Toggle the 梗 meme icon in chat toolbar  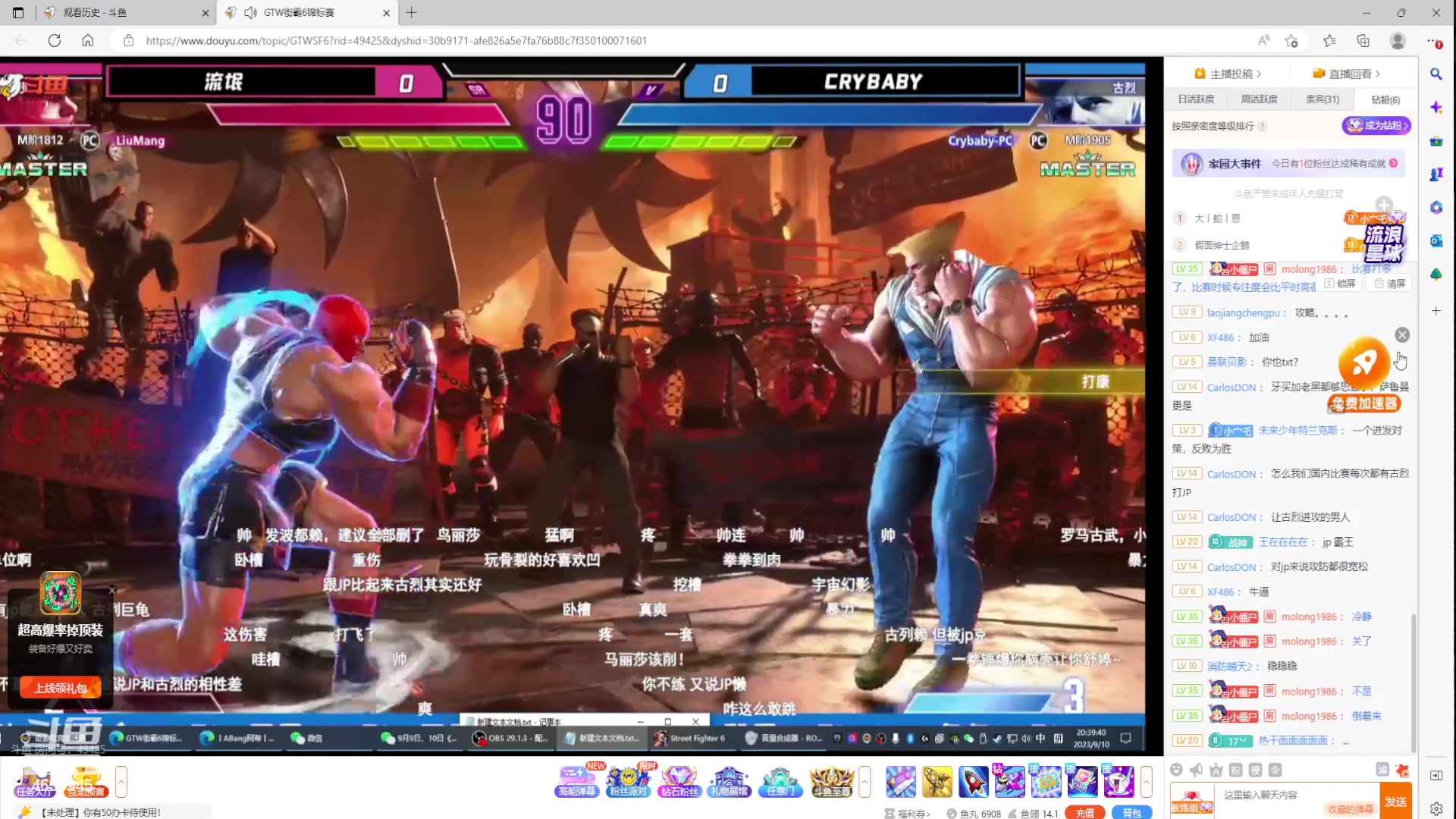(1256, 770)
